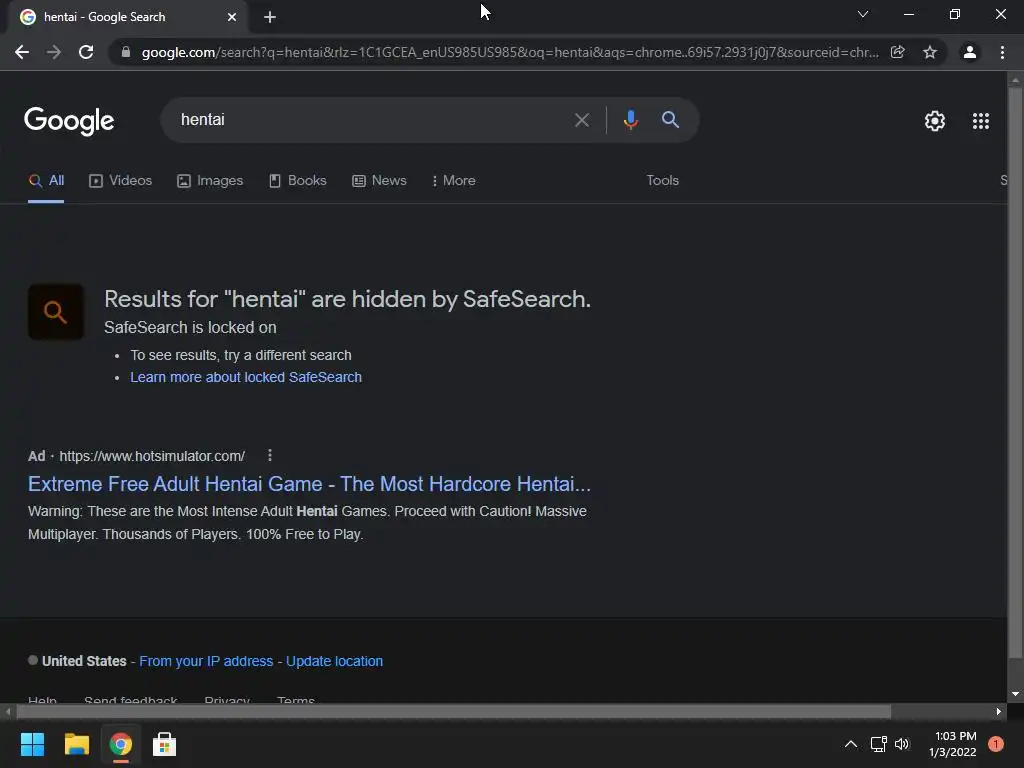Open the Google apps grid
The height and width of the screenshot is (768, 1024).
tap(981, 121)
